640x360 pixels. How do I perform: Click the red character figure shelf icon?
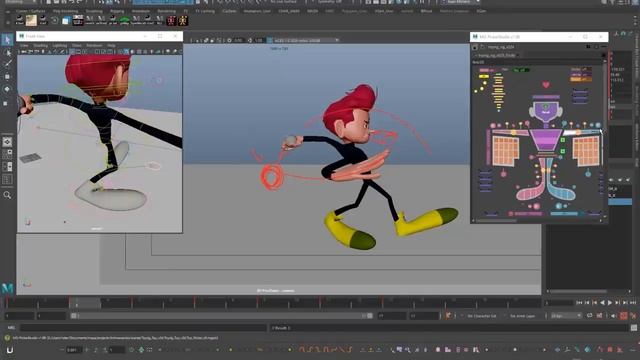[x=171, y=20]
